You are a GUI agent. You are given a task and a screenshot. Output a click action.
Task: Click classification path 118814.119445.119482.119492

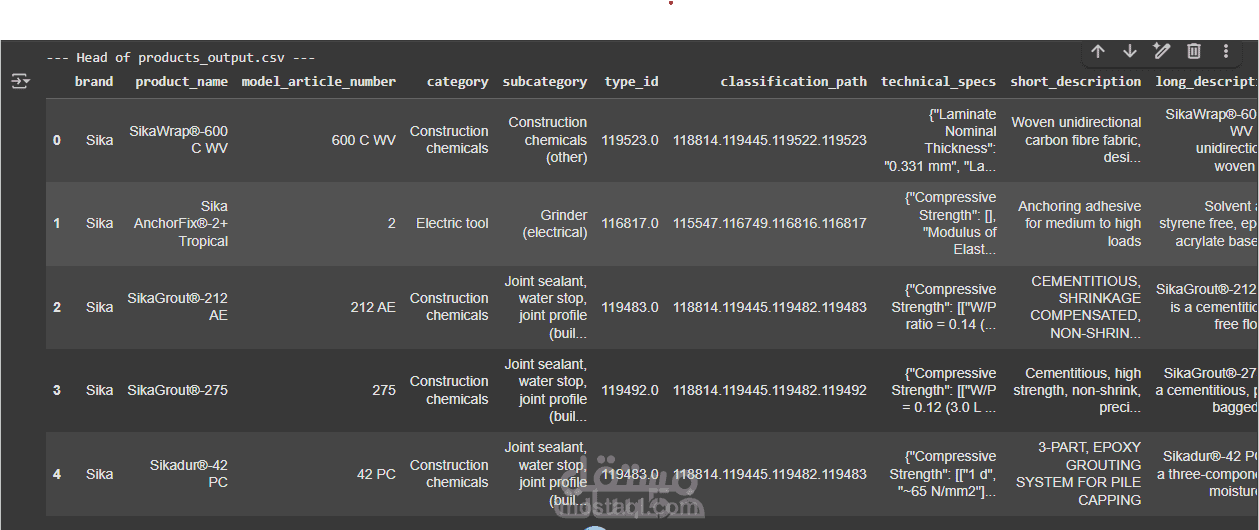[x=770, y=391]
